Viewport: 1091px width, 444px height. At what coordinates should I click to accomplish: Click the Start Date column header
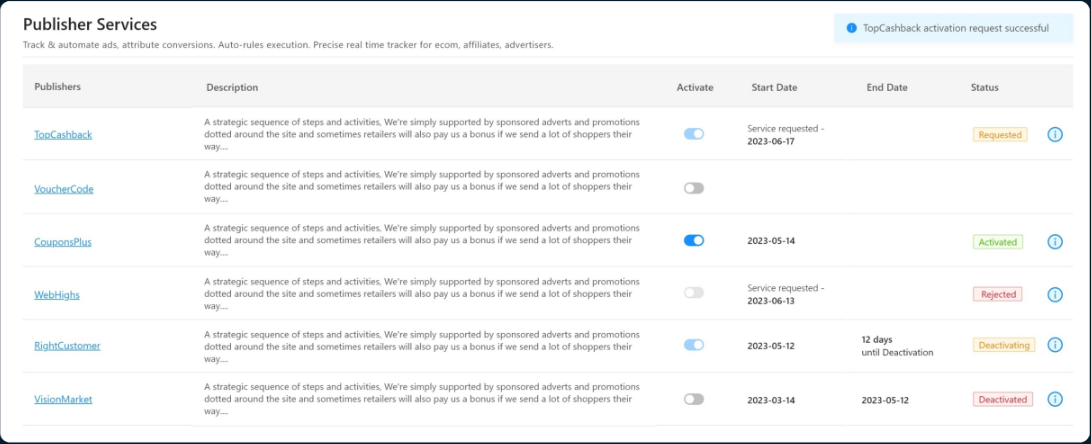774,87
